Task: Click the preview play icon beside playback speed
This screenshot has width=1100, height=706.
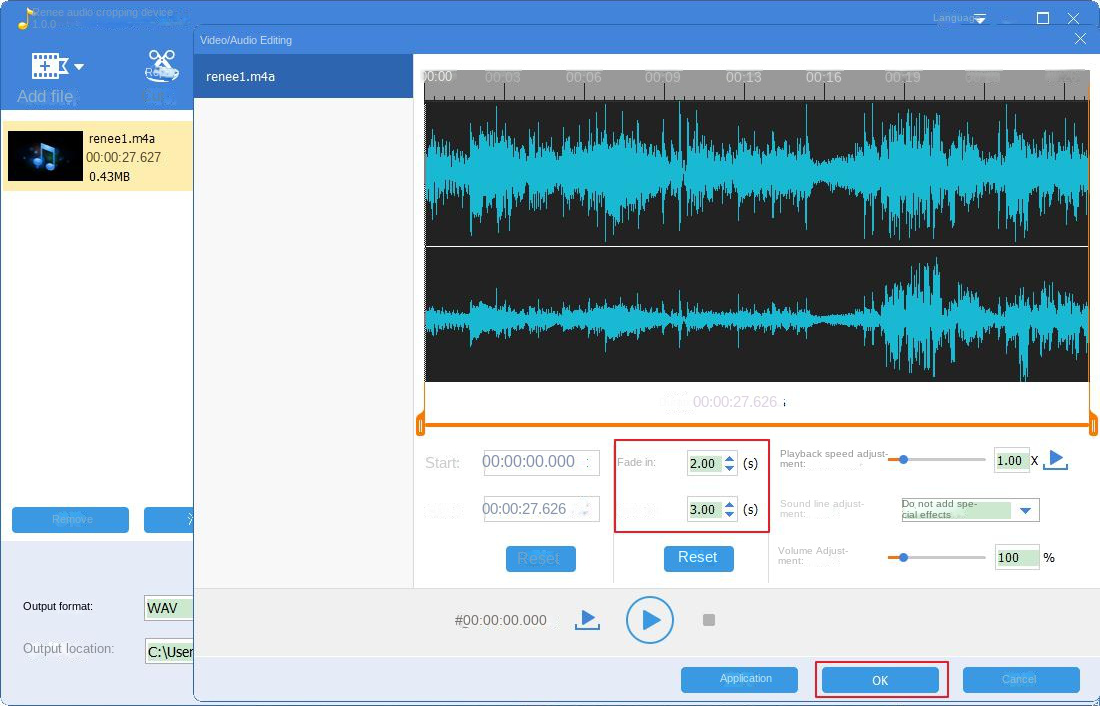Action: (1058, 460)
